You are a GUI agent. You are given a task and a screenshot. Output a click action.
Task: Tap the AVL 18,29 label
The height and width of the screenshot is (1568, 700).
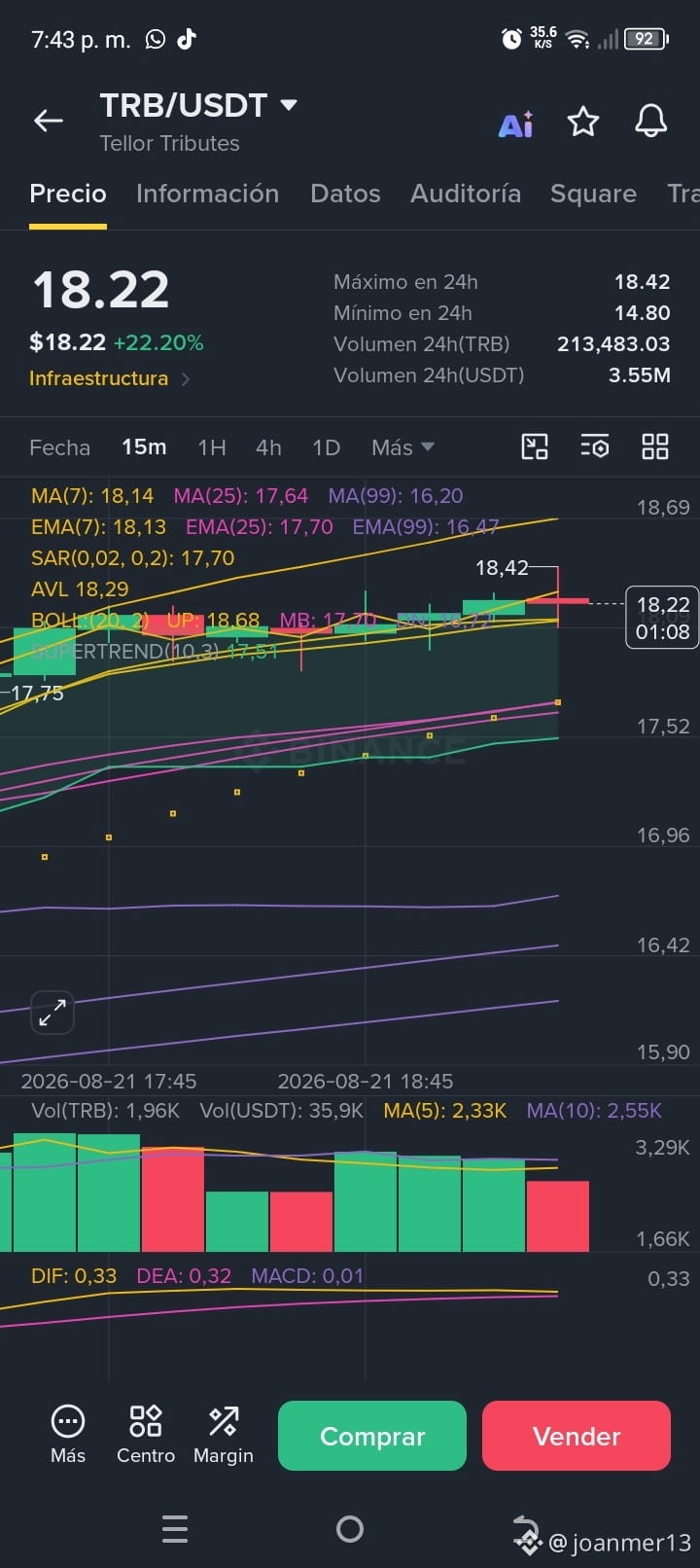80,589
